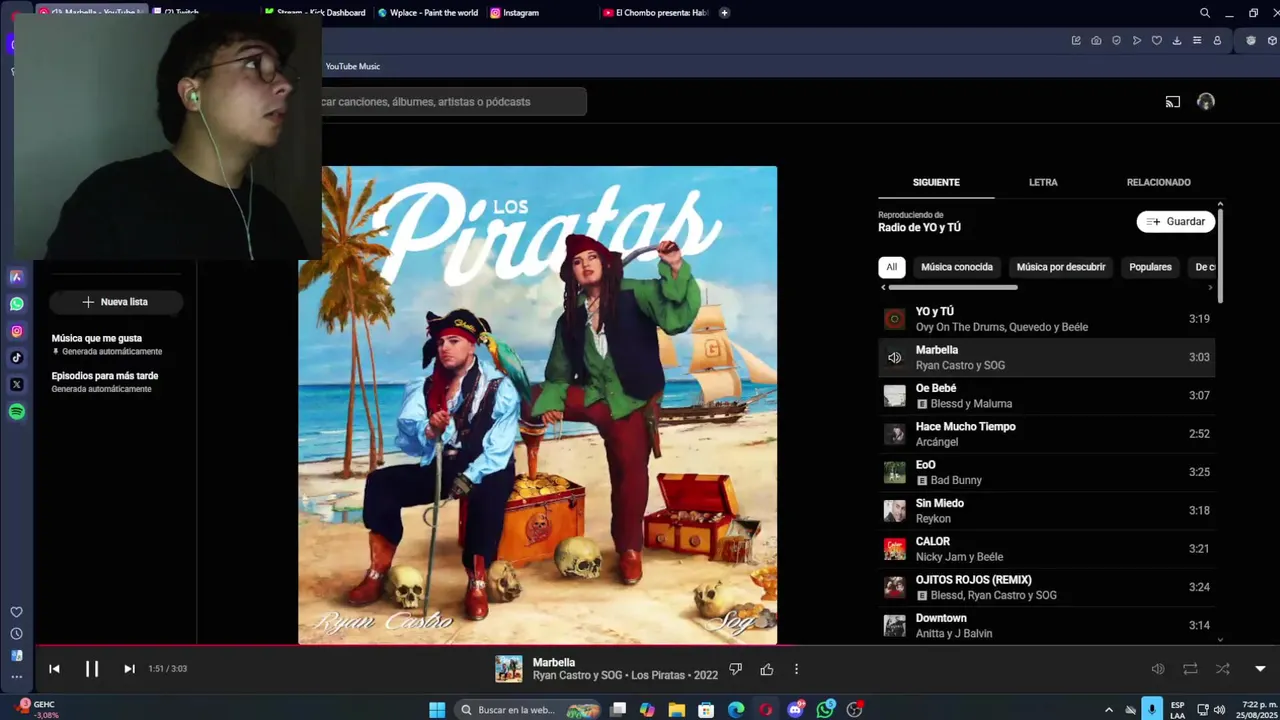Screen dimensions: 1280x720
Task: Select the All filter chip
Action: pos(891,267)
